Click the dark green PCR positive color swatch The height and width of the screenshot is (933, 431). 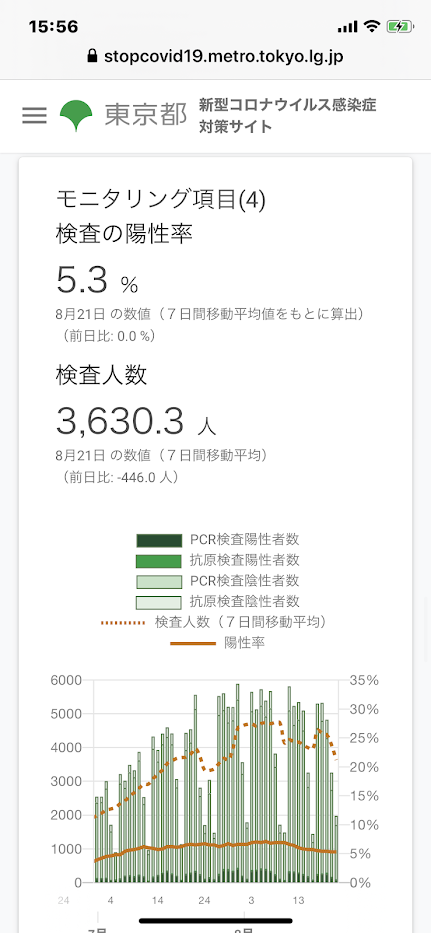(x=158, y=540)
